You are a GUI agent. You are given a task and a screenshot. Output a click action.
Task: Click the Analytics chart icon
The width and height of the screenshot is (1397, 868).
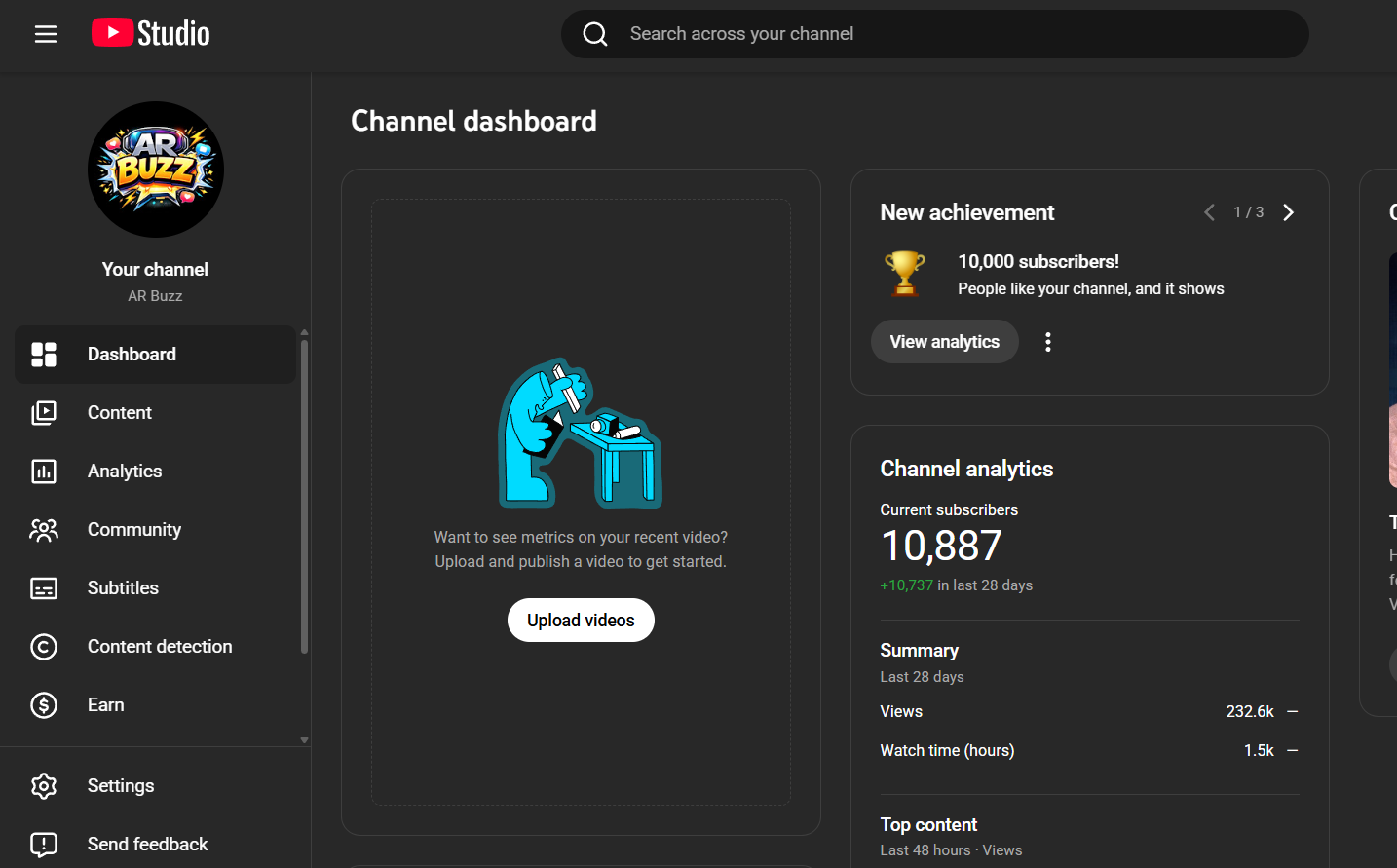click(44, 472)
